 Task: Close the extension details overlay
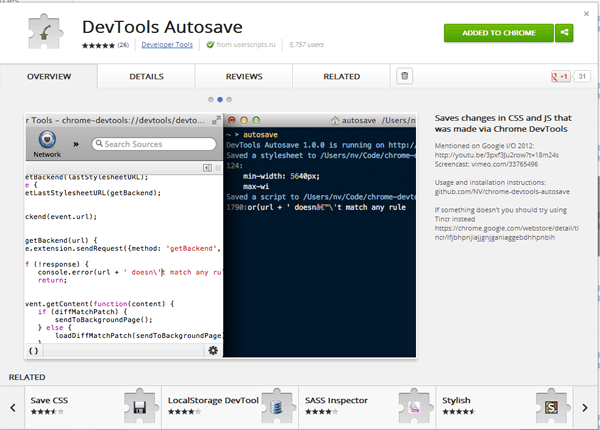coord(586,14)
